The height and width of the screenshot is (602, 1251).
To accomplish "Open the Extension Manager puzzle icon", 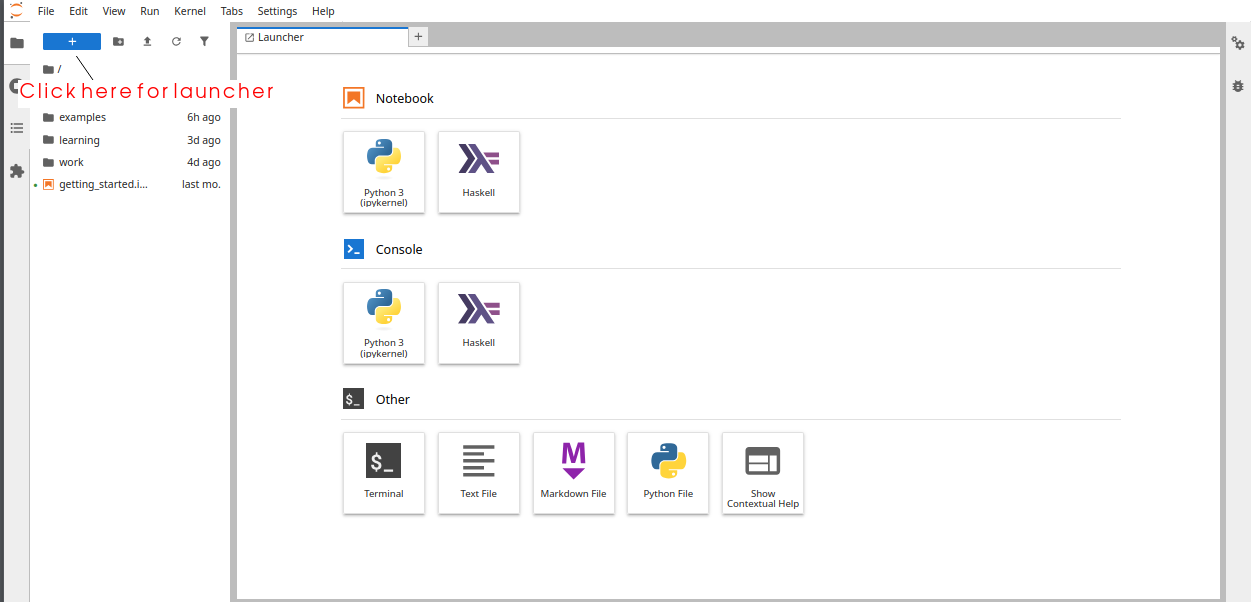I will point(16,171).
